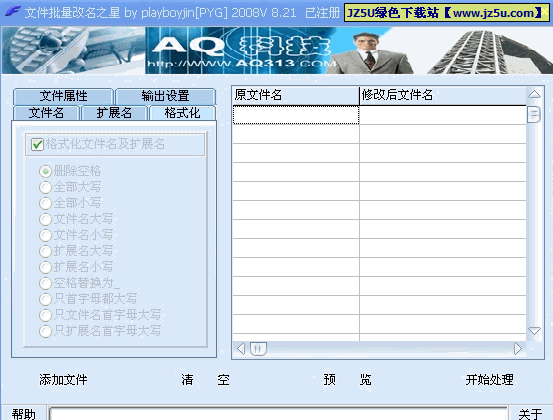Select 只文件名首字母大写 option
This screenshot has height=420, width=553.
pos(45,315)
